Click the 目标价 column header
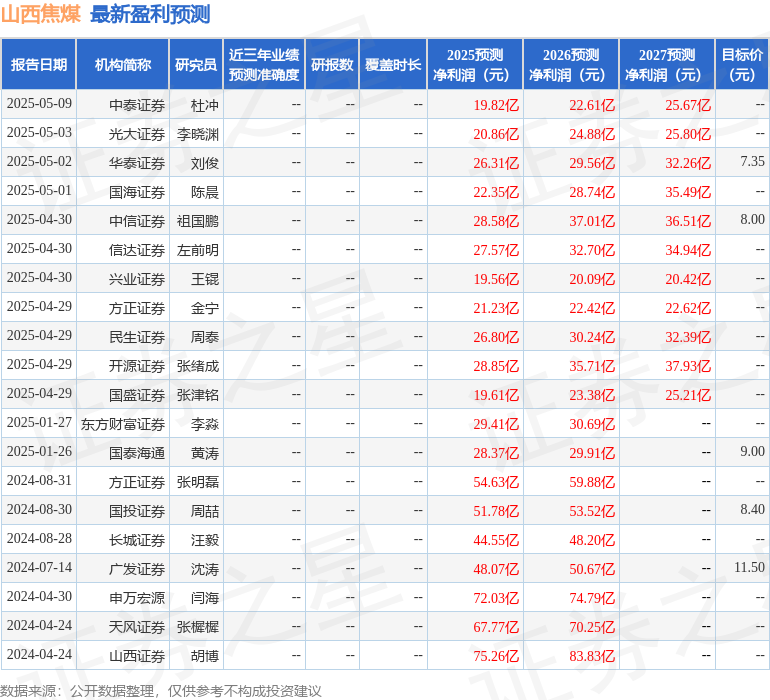The width and height of the screenshot is (770, 700). (x=742, y=65)
